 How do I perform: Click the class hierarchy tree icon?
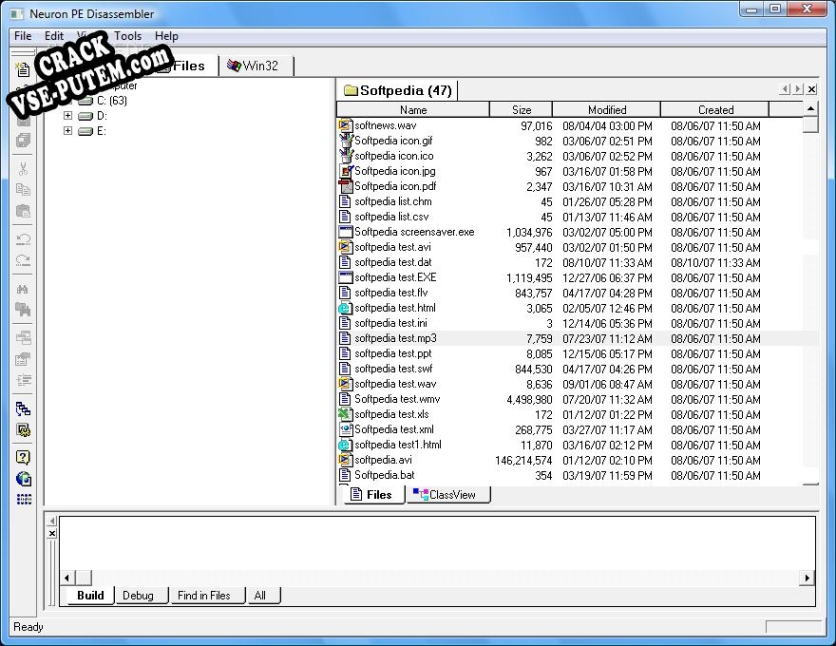coord(23,409)
